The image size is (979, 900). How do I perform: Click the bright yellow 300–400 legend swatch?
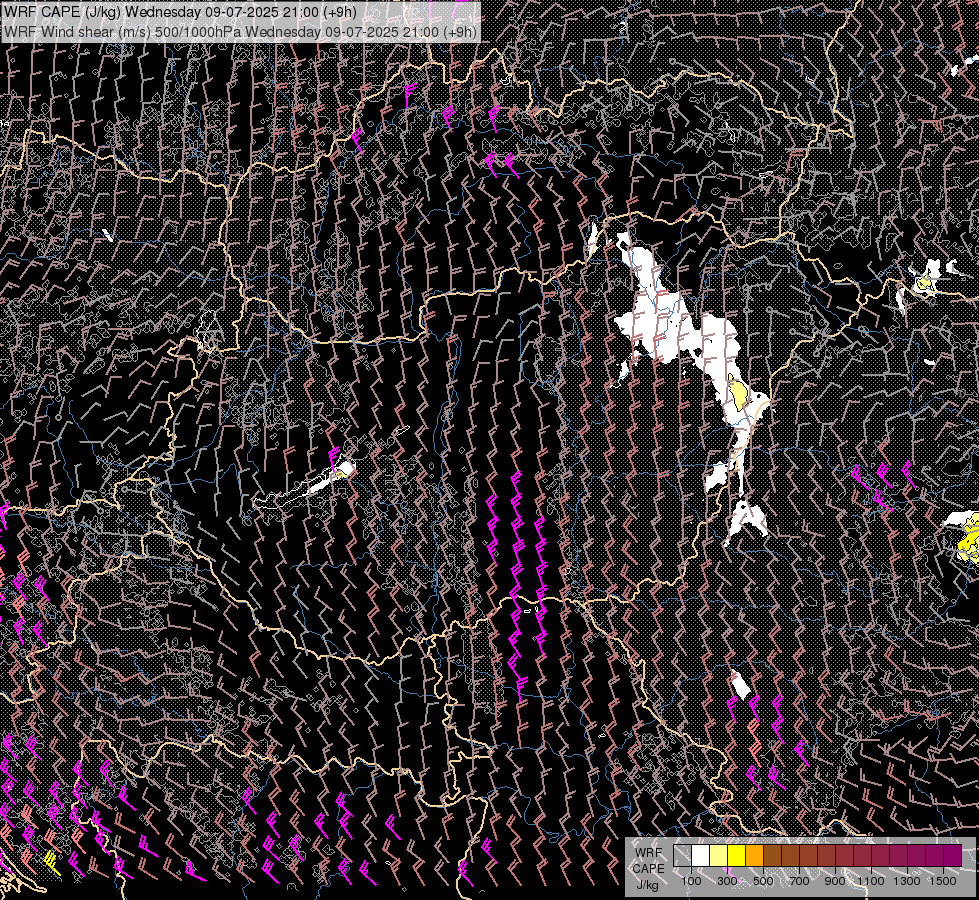click(737, 856)
